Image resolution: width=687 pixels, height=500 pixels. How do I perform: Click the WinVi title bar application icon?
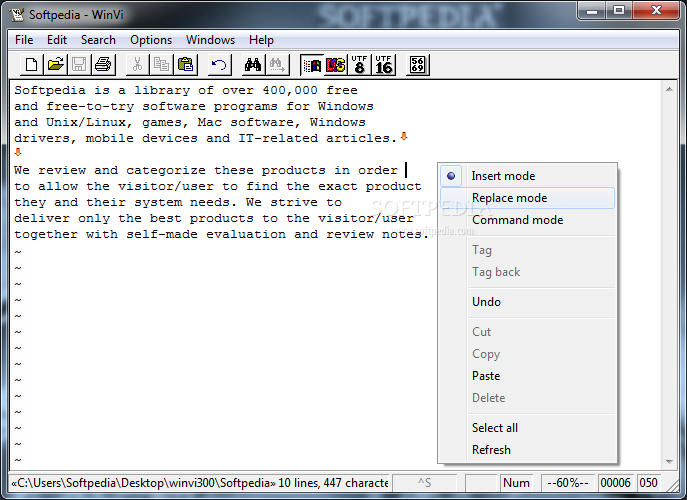17,14
